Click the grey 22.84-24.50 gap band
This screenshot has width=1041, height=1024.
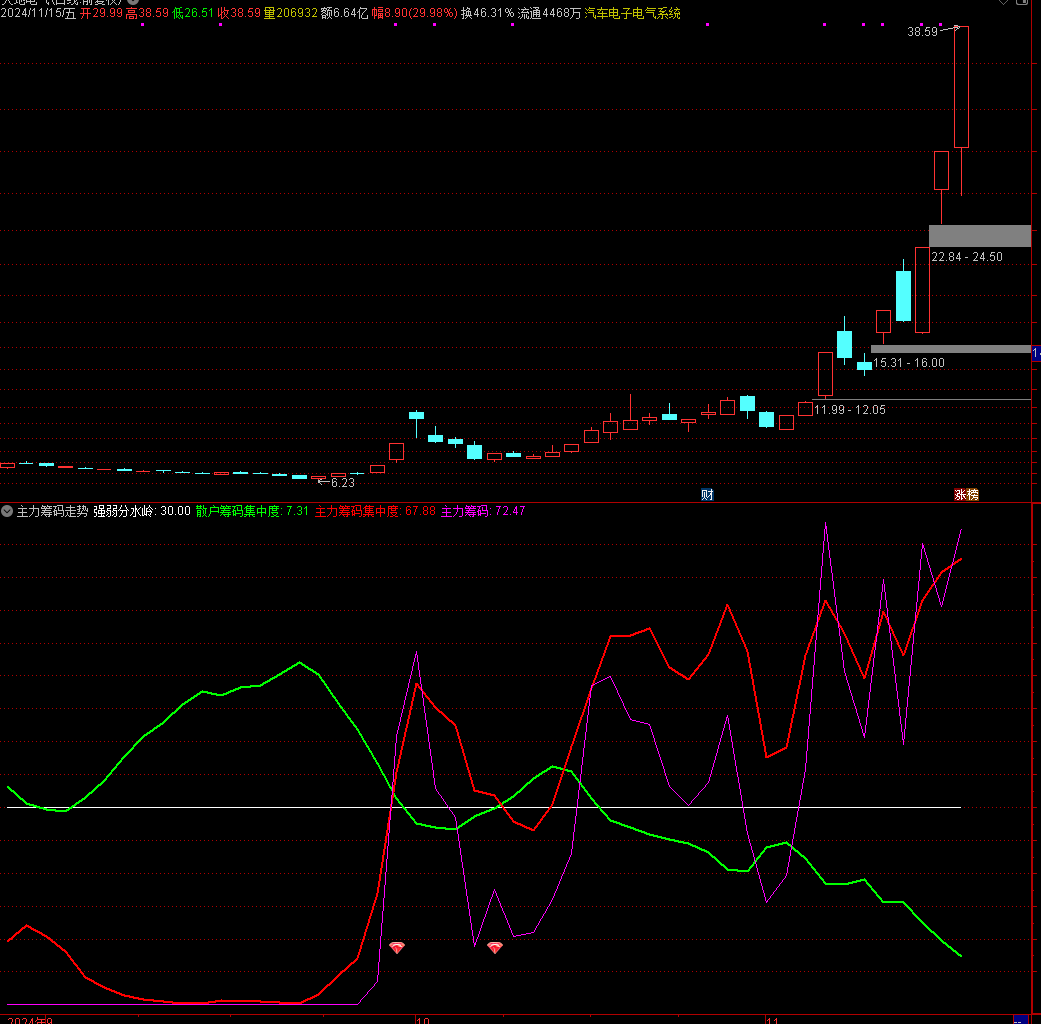point(980,236)
